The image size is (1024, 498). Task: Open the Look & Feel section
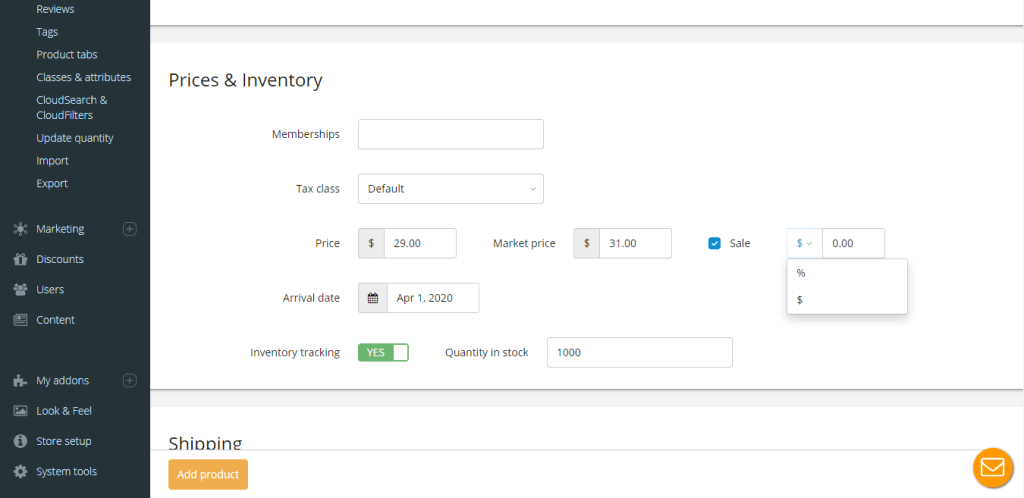coord(64,411)
